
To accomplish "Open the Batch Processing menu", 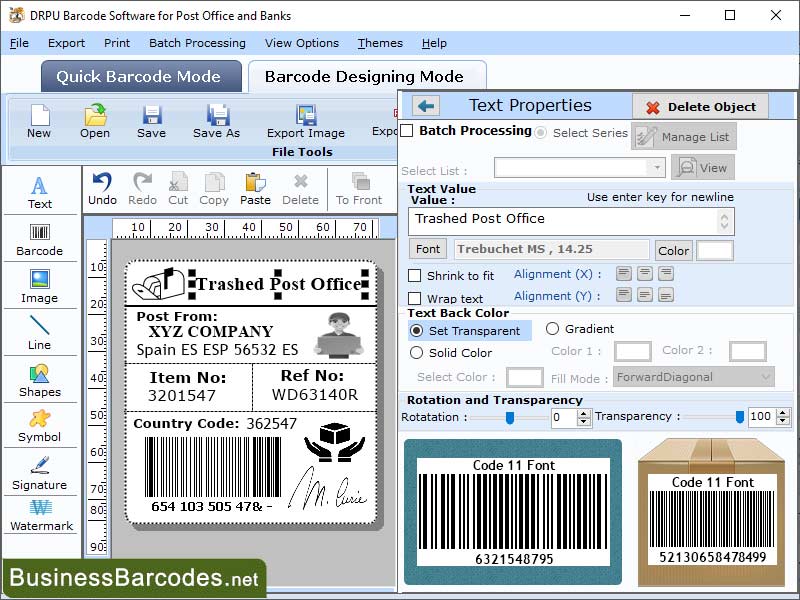I will (x=197, y=43).
